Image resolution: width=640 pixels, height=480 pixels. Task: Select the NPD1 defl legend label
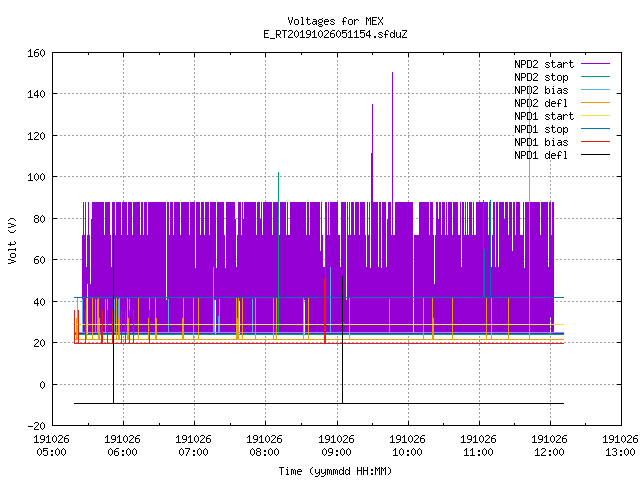point(541,155)
